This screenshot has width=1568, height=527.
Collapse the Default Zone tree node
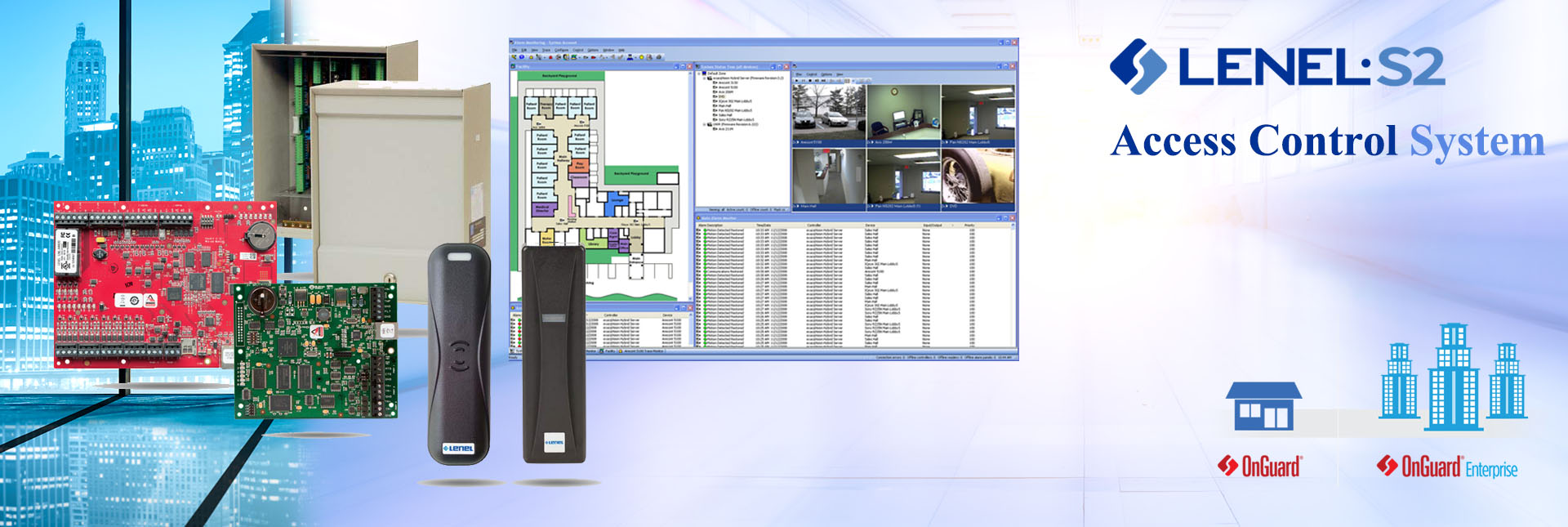[700, 74]
